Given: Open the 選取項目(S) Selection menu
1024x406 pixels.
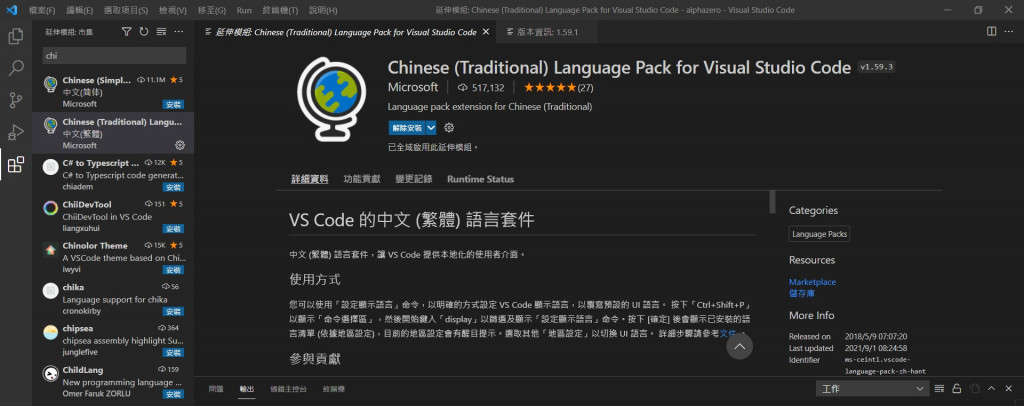Looking at the screenshot, I should pos(126,10).
